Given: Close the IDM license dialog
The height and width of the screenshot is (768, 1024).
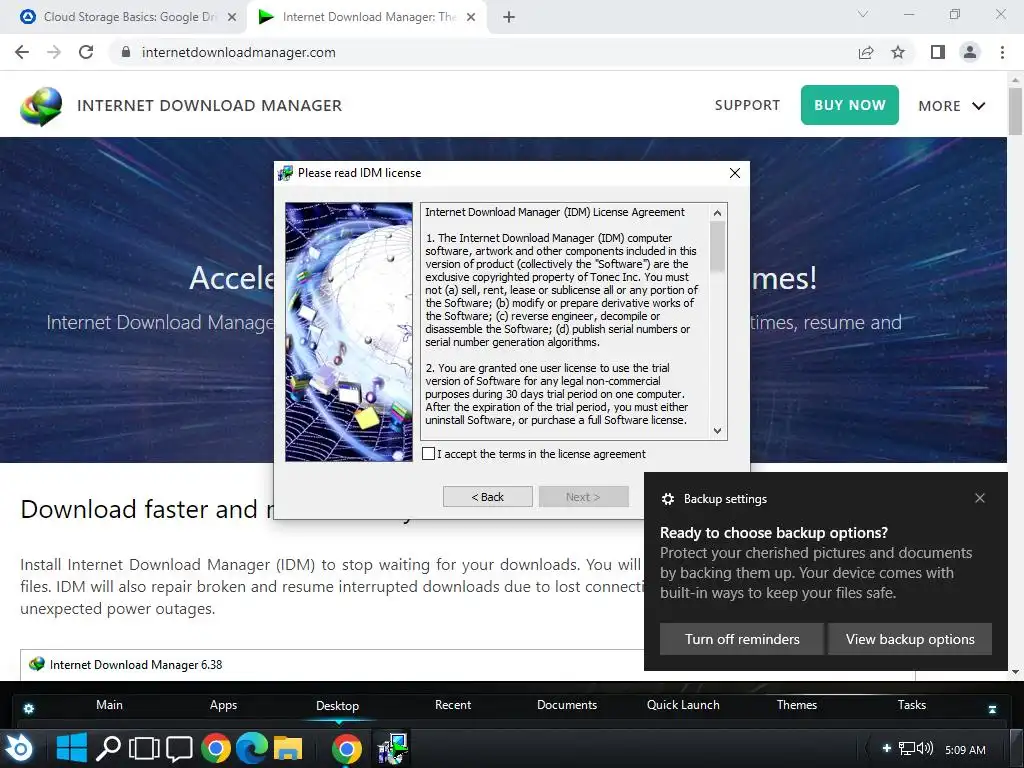Looking at the screenshot, I should [735, 173].
